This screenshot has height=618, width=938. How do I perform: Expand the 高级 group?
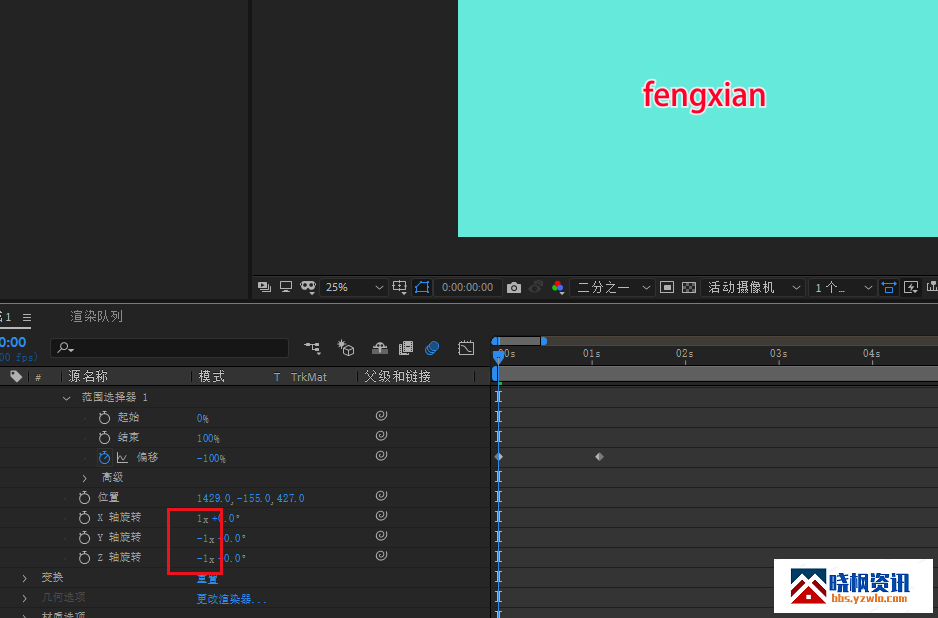tap(84, 478)
